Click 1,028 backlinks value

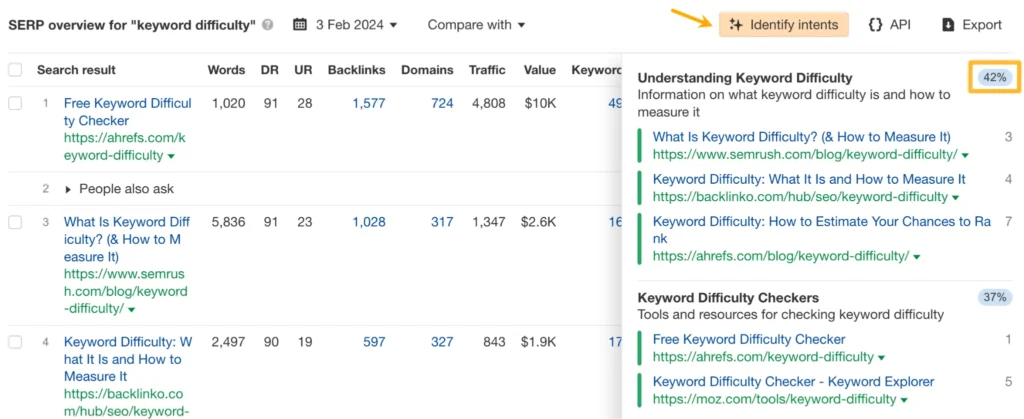[x=368, y=222]
